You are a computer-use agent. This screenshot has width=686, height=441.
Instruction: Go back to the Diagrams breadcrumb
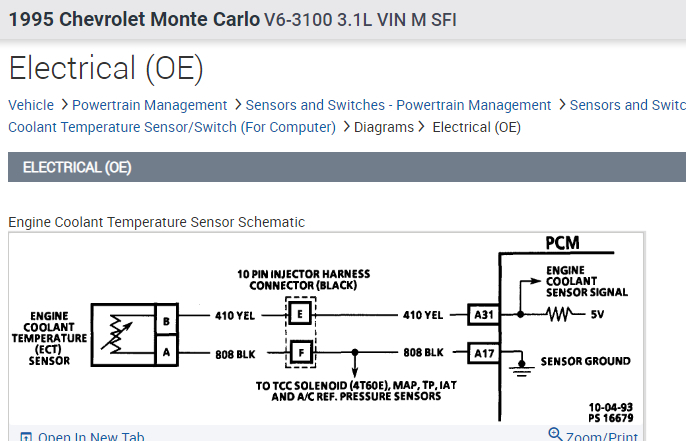(x=384, y=127)
